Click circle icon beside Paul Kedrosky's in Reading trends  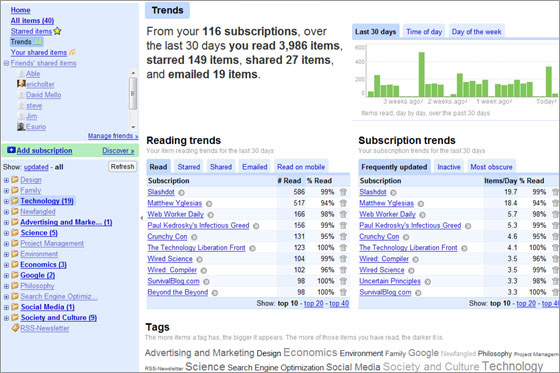[x=256, y=226]
